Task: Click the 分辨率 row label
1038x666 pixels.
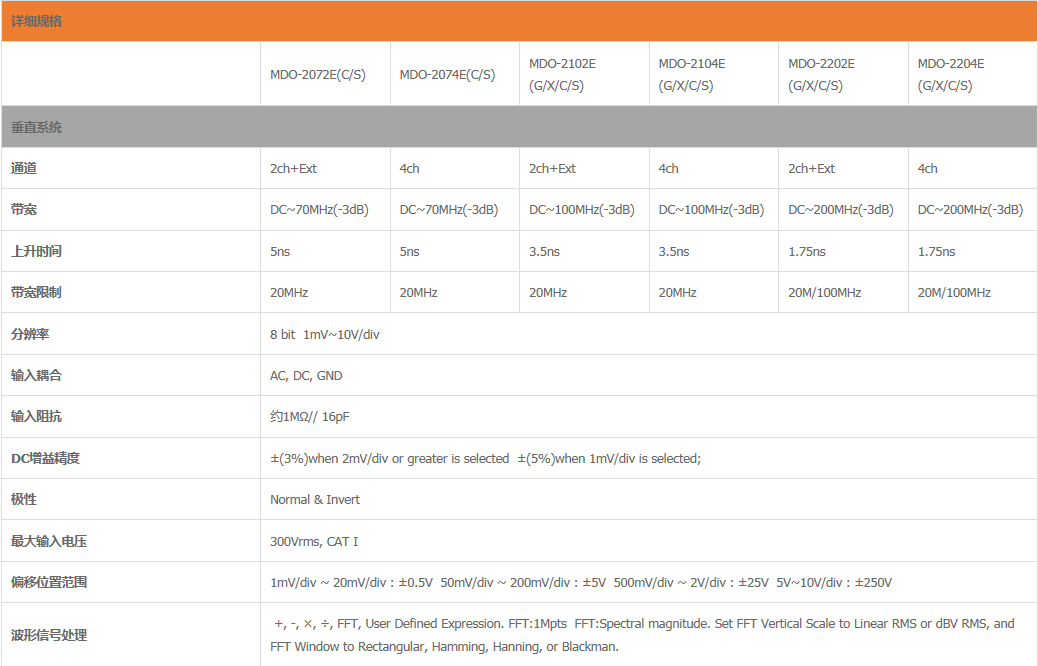Action: tap(30, 334)
